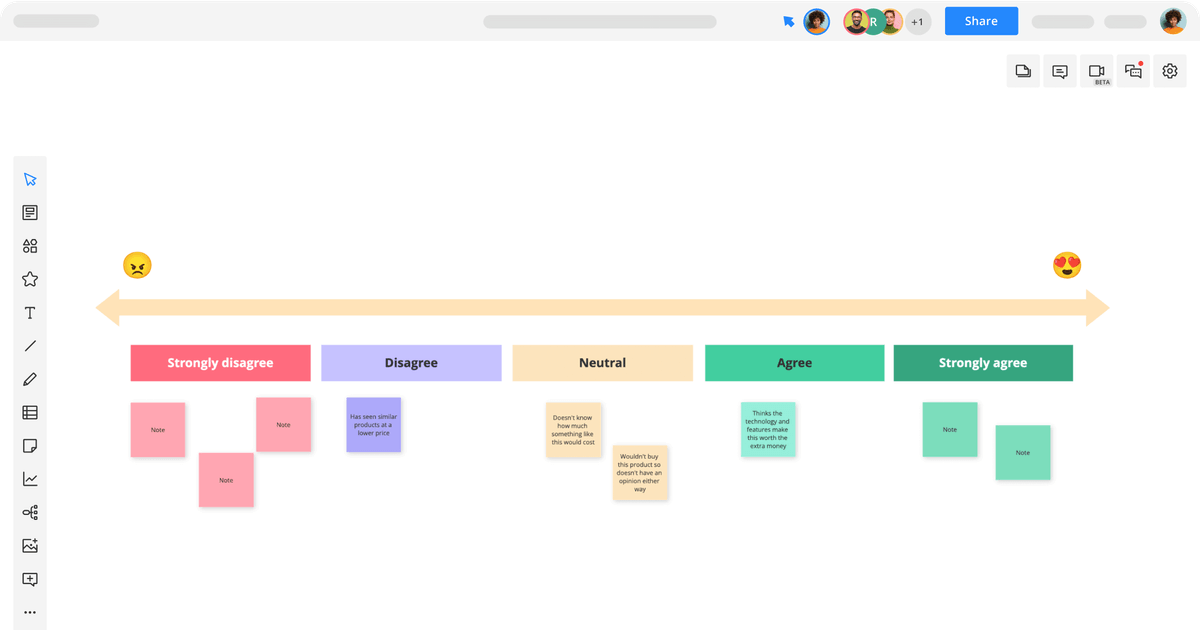Click the Share button
The image size is (1200, 630).
981,21
